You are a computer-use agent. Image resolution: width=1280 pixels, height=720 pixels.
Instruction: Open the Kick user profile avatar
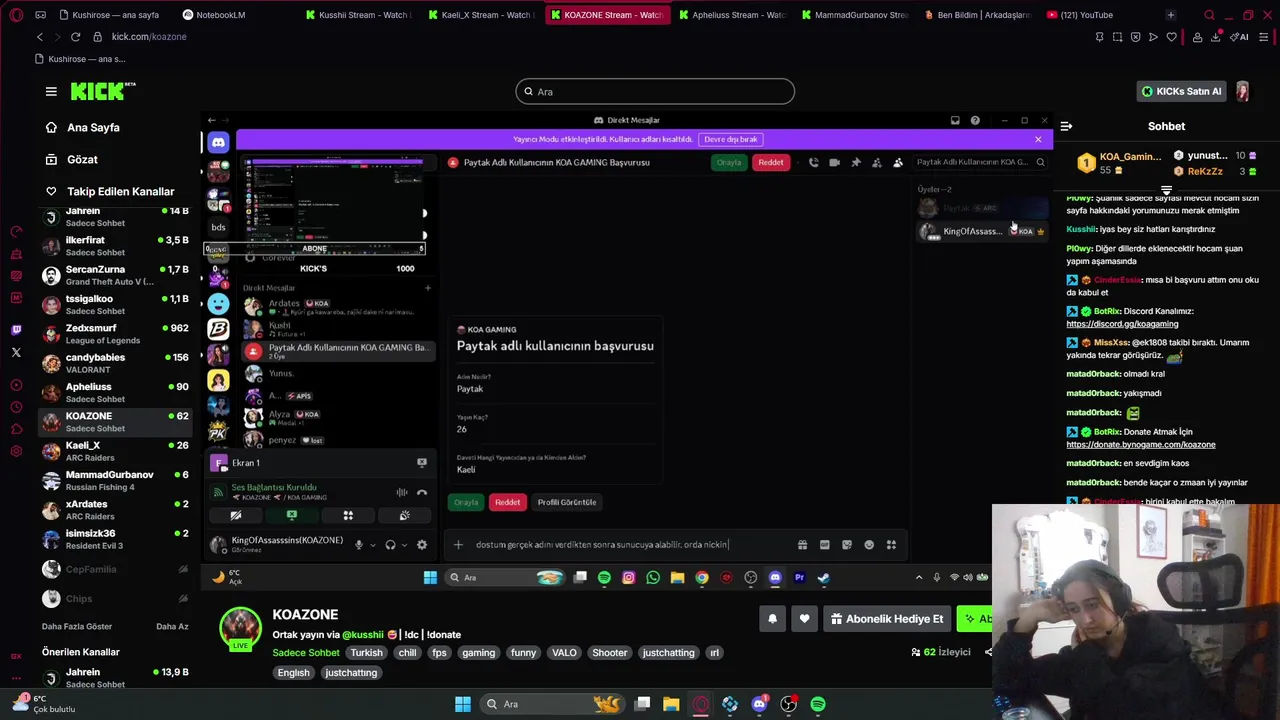click(1242, 91)
